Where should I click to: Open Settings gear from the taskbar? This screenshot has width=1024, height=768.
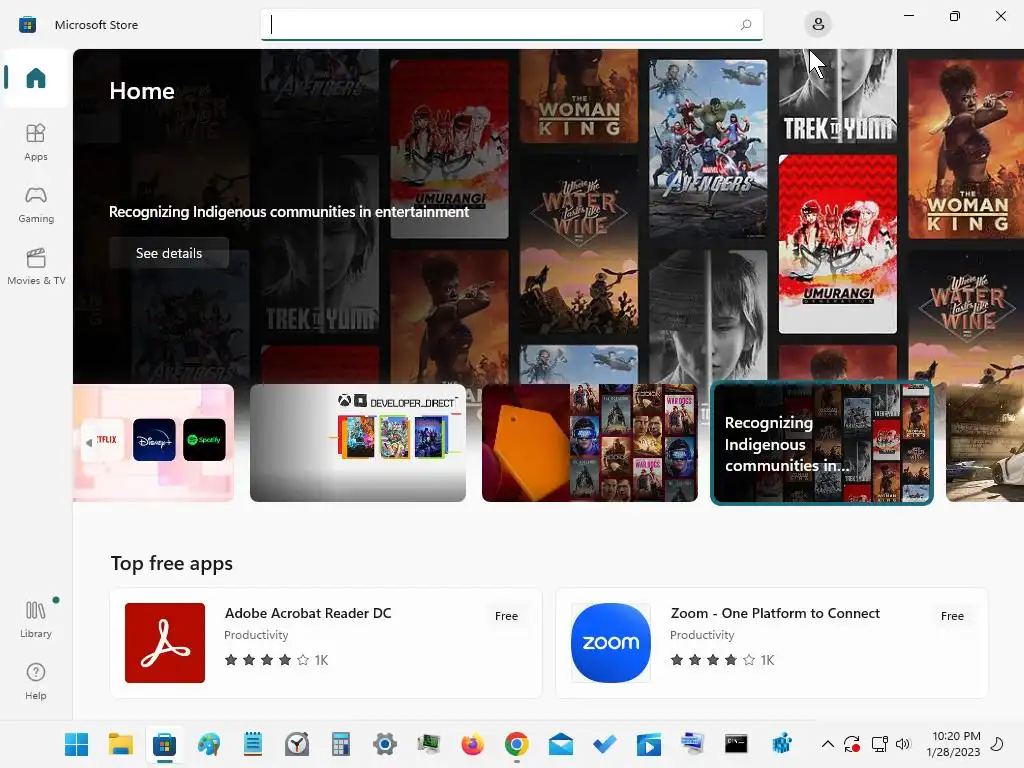pyautogui.click(x=385, y=744)
